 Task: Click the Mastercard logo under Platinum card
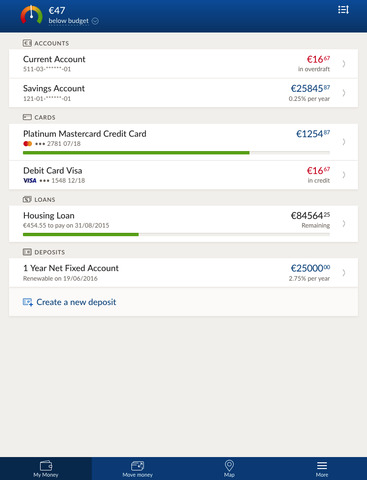[x=28, y=144]
